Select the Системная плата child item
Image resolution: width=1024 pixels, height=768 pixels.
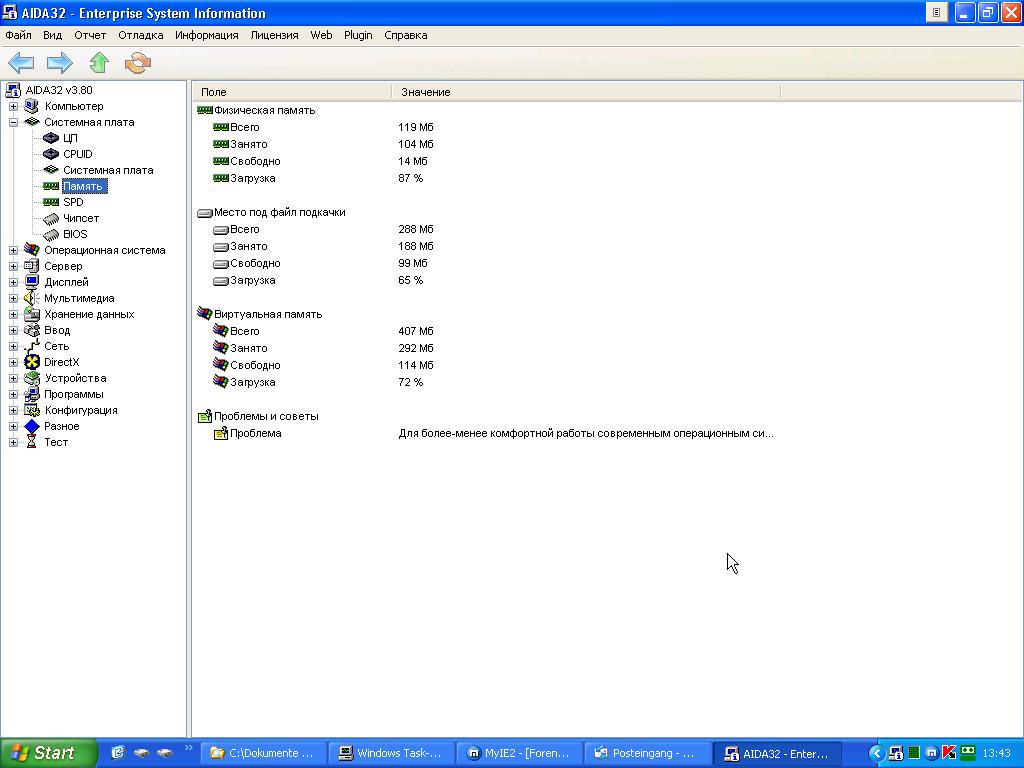[108, 170]
